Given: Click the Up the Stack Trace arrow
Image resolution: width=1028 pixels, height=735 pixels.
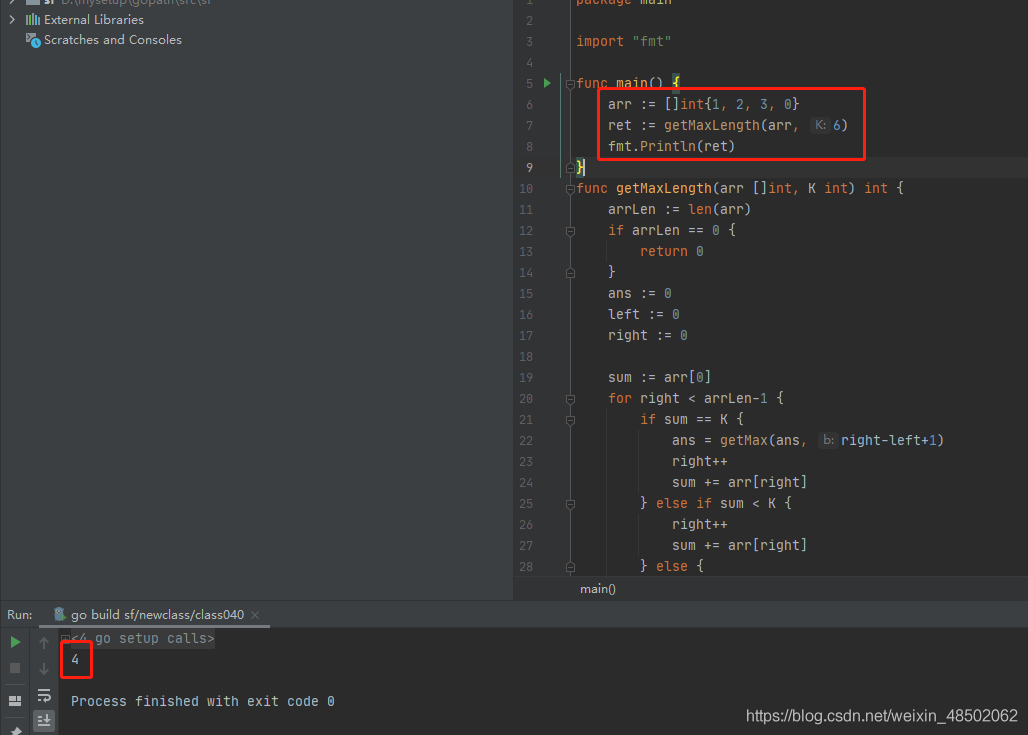Looking at the screenshot, I should pos(44,643).
